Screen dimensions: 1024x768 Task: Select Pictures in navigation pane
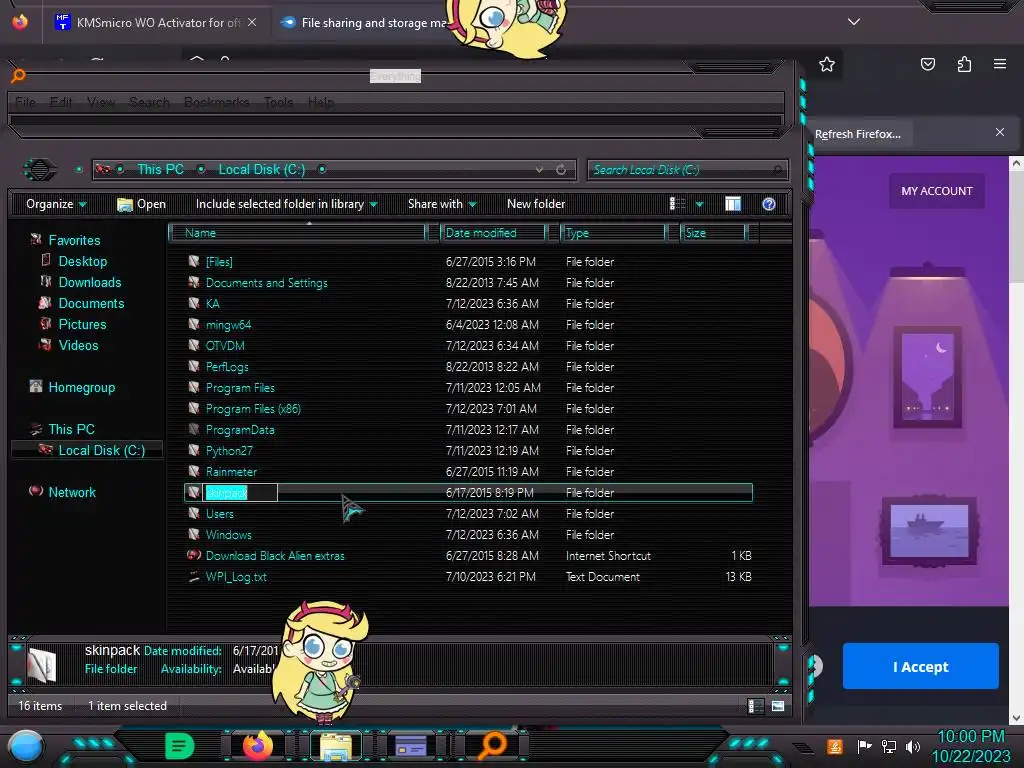click(x=82, y=324)
